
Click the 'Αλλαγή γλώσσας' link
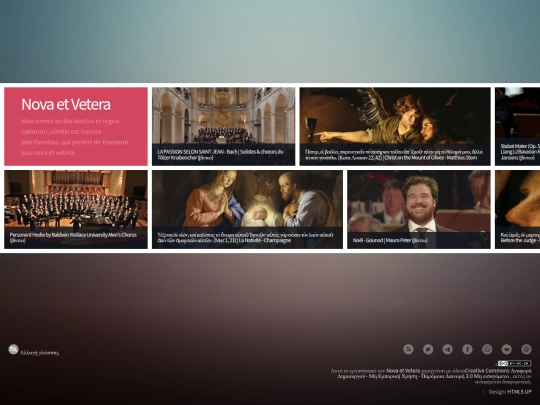click(39, 353)
